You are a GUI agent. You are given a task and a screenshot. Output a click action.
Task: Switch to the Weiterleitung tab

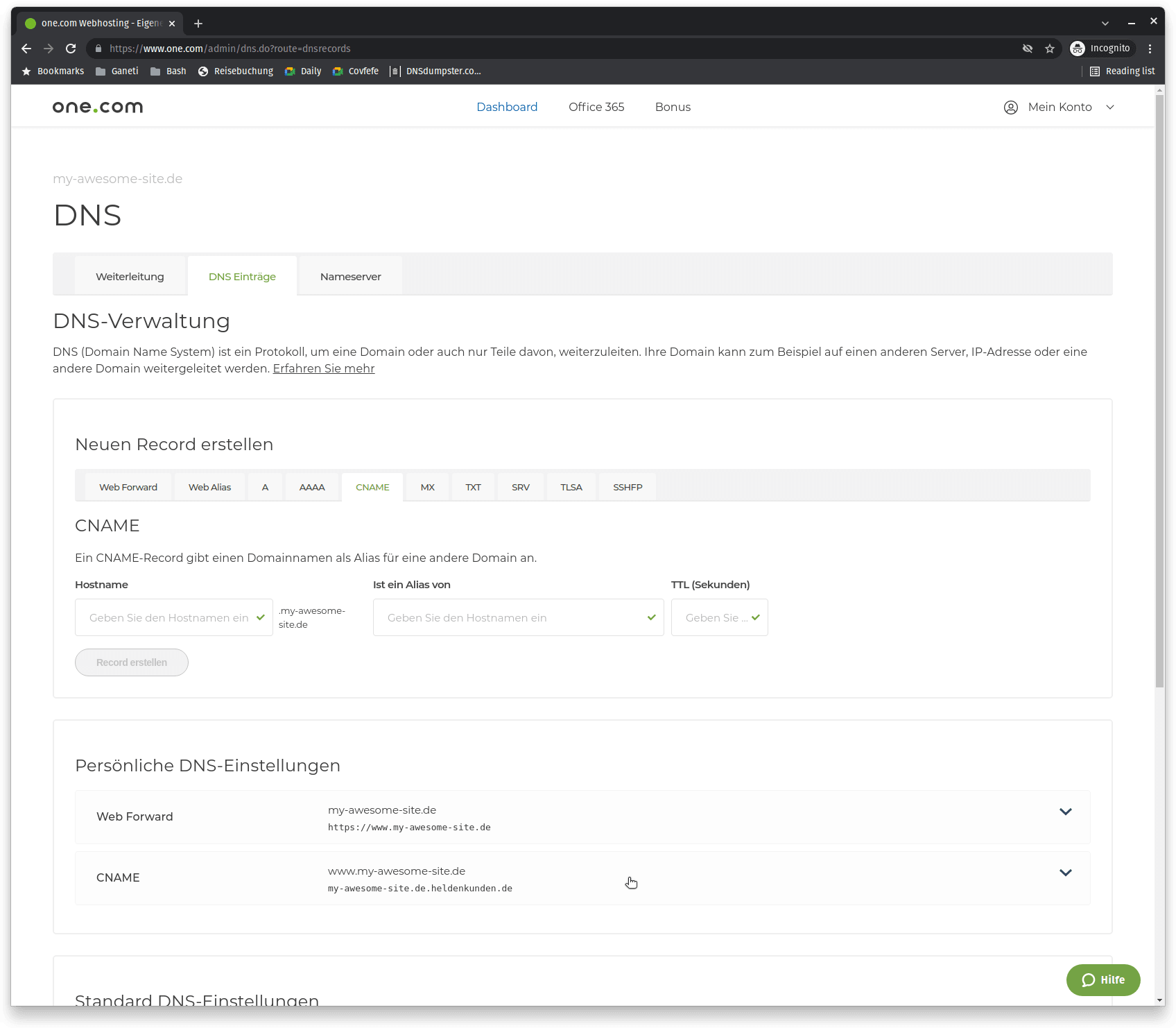(x=130, y=276)
